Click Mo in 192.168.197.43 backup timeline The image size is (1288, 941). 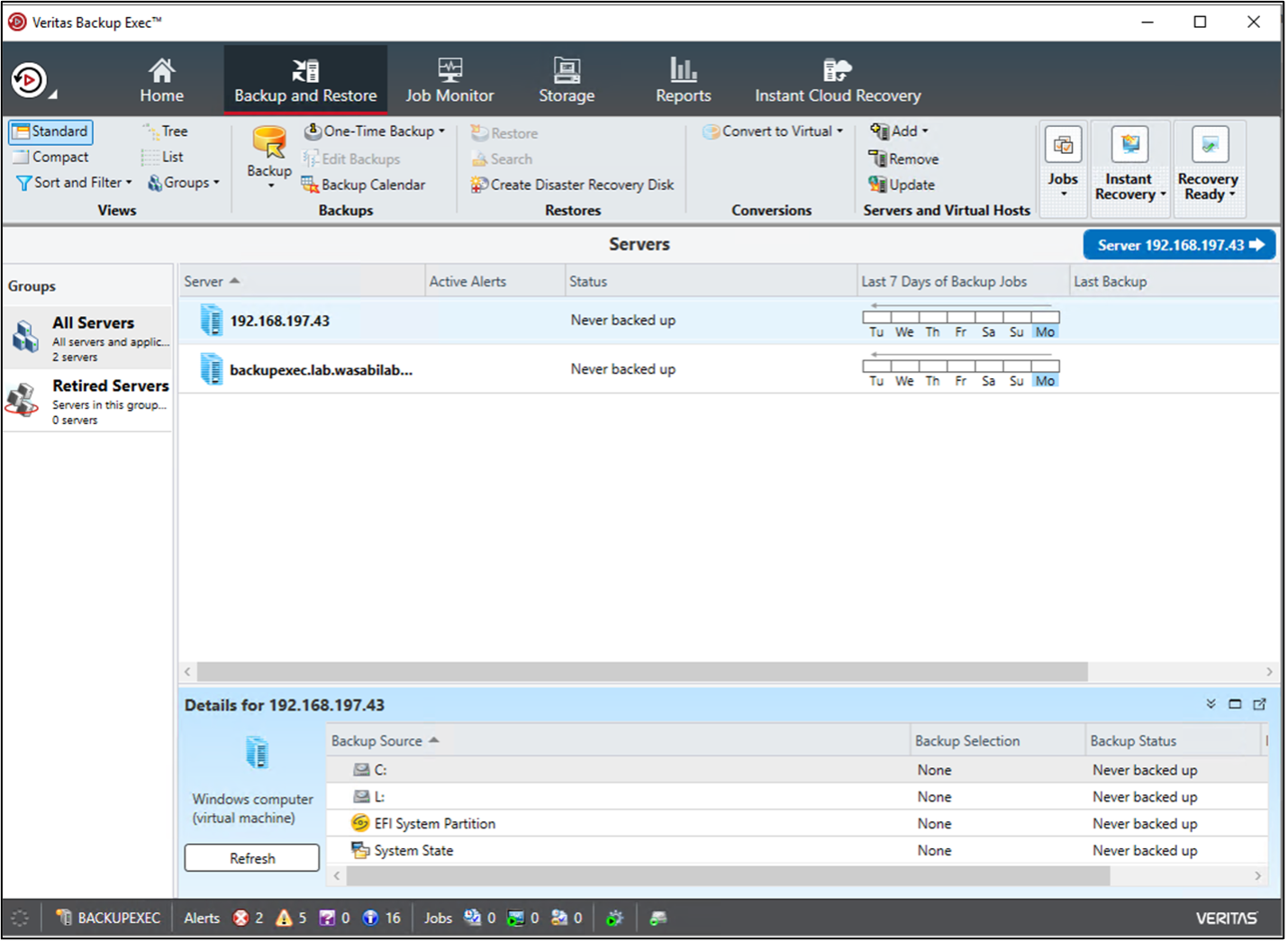(x=1045, y=332)
